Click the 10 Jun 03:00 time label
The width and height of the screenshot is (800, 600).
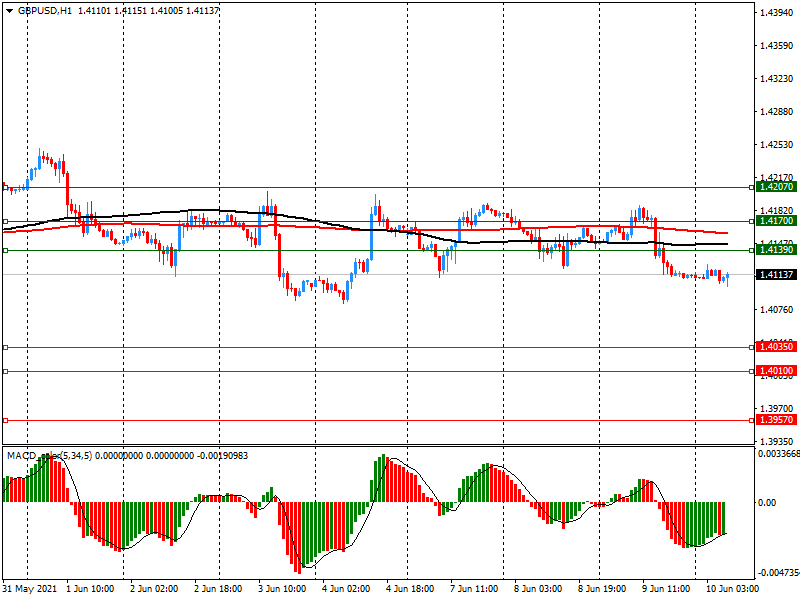point(732,589)
